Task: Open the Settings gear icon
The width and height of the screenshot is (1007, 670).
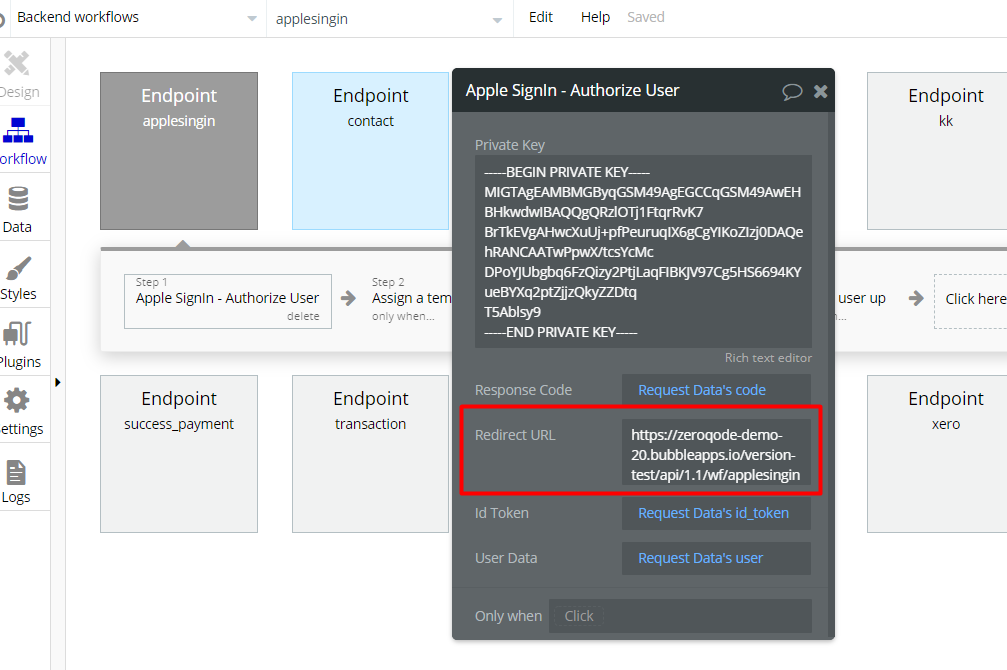Action: tap(17, 401)
